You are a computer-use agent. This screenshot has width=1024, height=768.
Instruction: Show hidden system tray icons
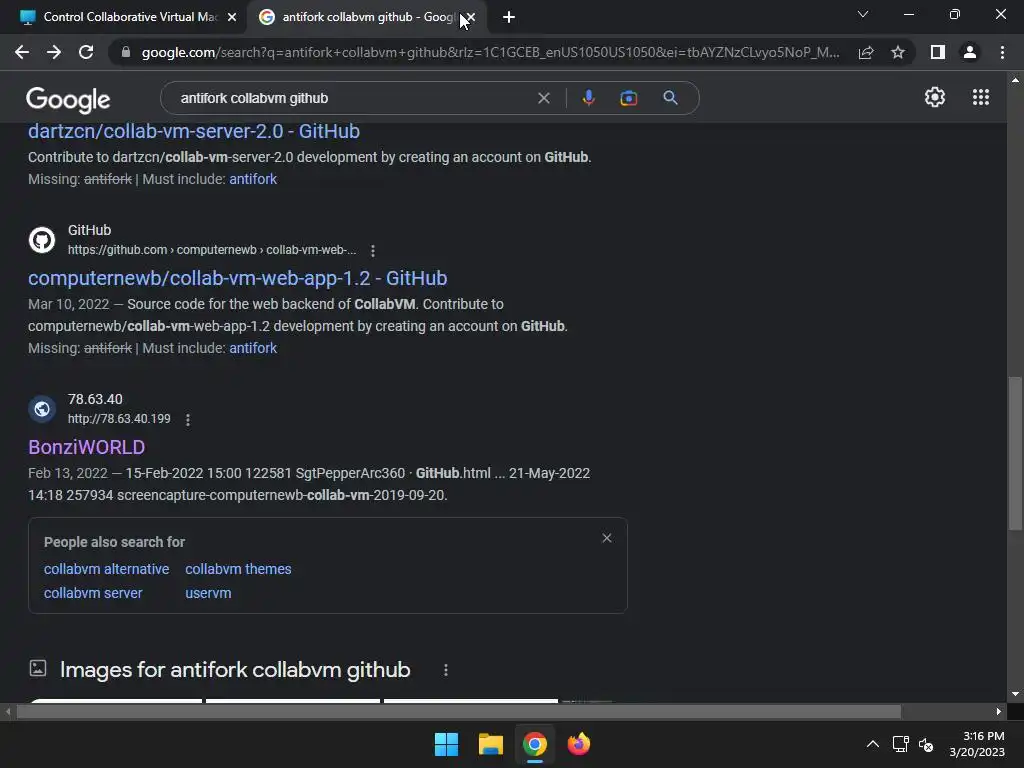click(x=872, y=744)
